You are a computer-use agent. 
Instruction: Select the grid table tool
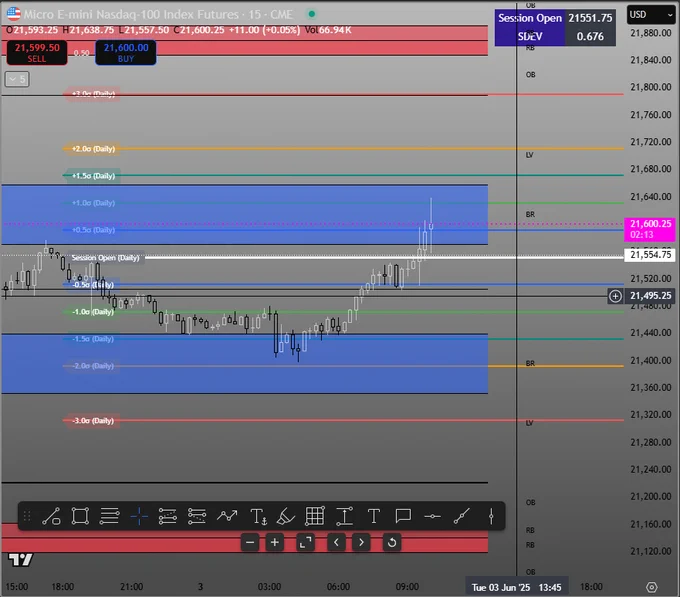point(315,516)
